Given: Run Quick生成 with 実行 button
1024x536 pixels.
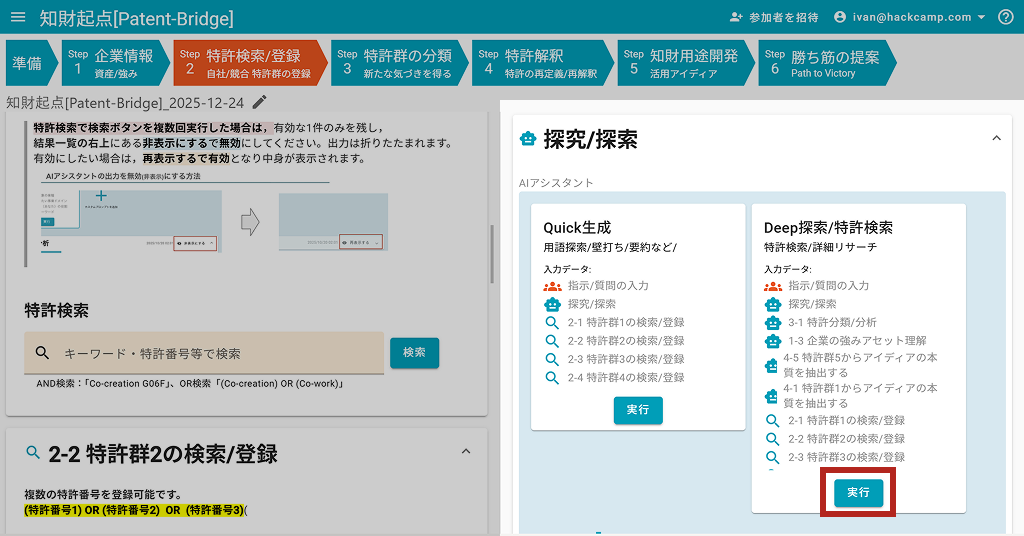Looking at the screenshot, I should point(637,410).
